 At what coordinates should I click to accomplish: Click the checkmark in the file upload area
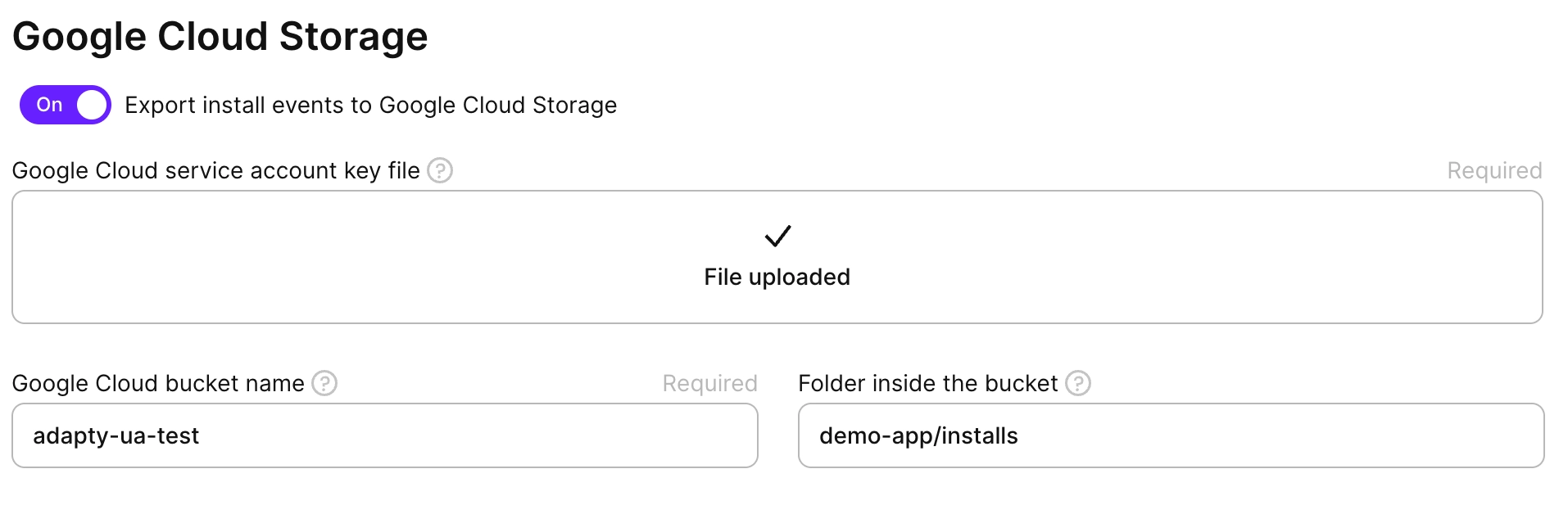click(x=777, y=237)
